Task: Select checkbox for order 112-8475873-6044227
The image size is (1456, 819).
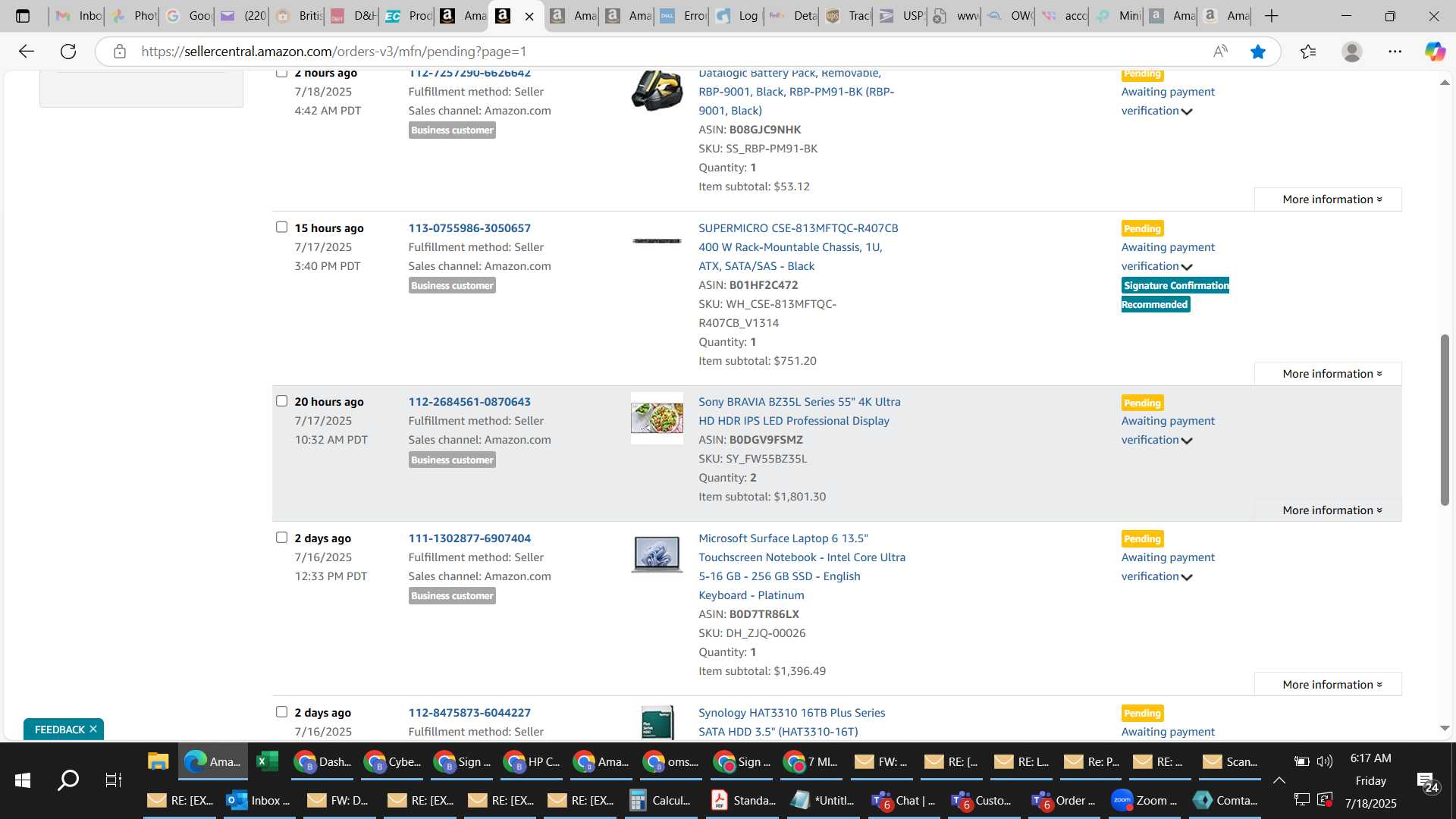Action: (281, 711)
